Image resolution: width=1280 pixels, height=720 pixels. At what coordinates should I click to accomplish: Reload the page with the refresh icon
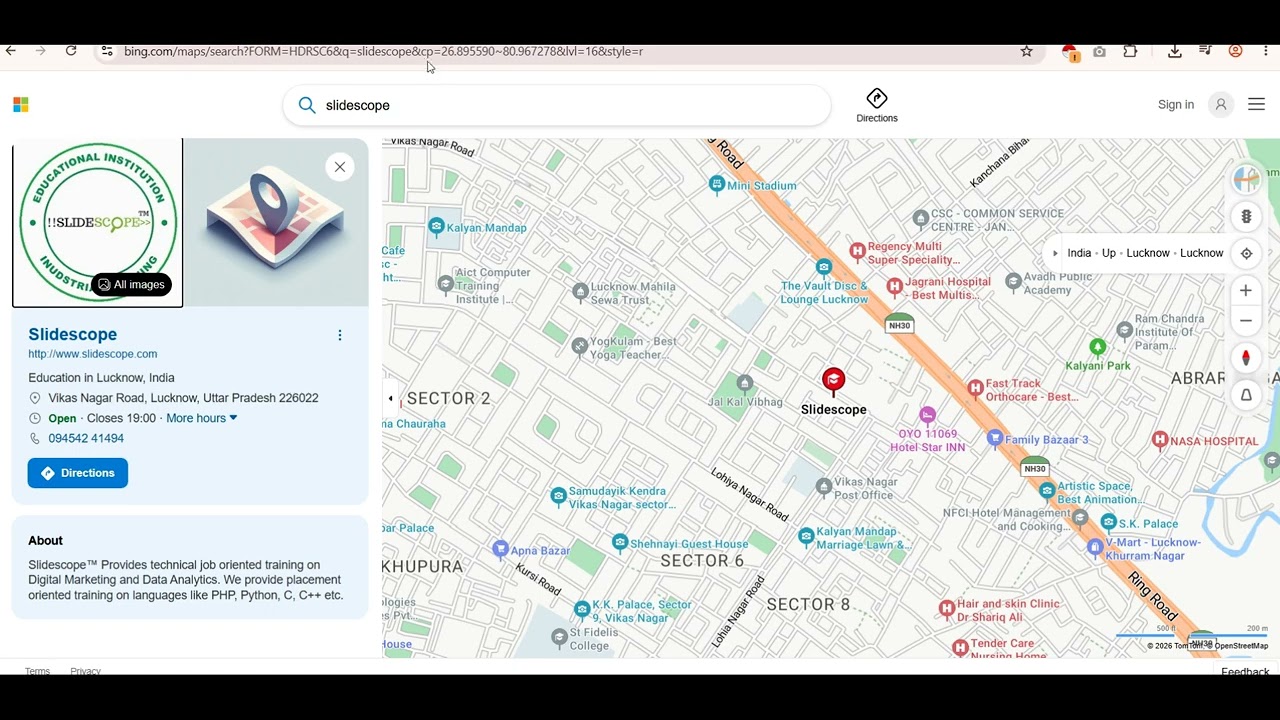71,51
